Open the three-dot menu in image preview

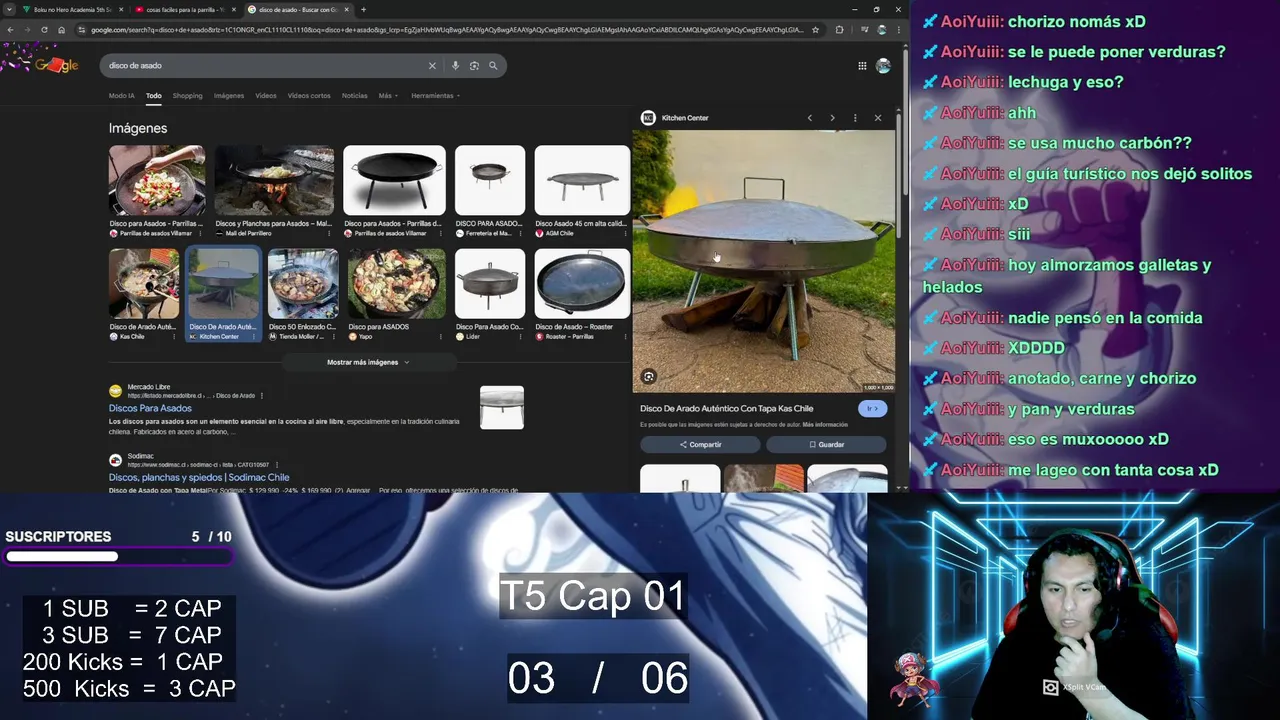(x=855, y=118)
